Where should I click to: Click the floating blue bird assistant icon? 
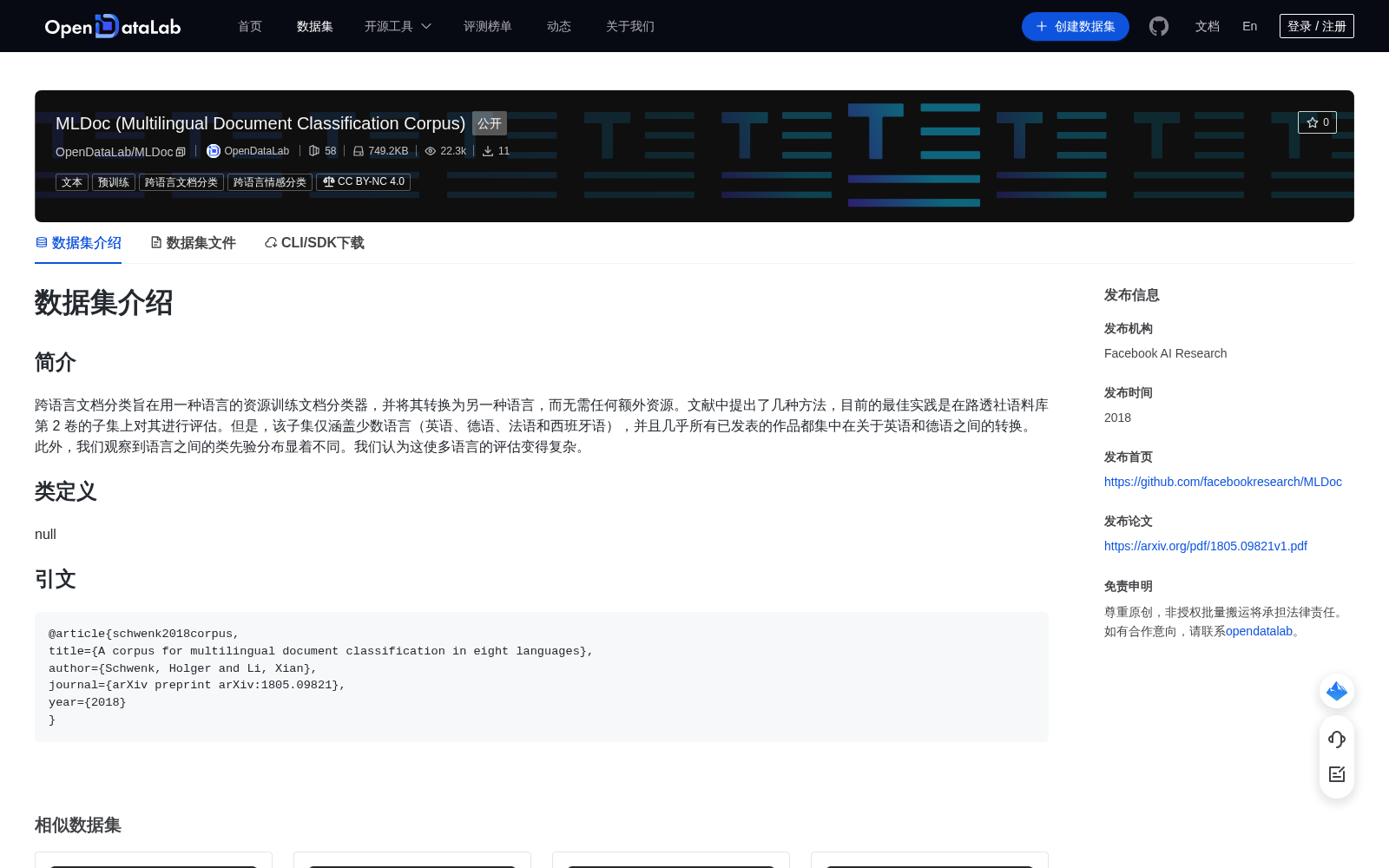click(1337, 691)
